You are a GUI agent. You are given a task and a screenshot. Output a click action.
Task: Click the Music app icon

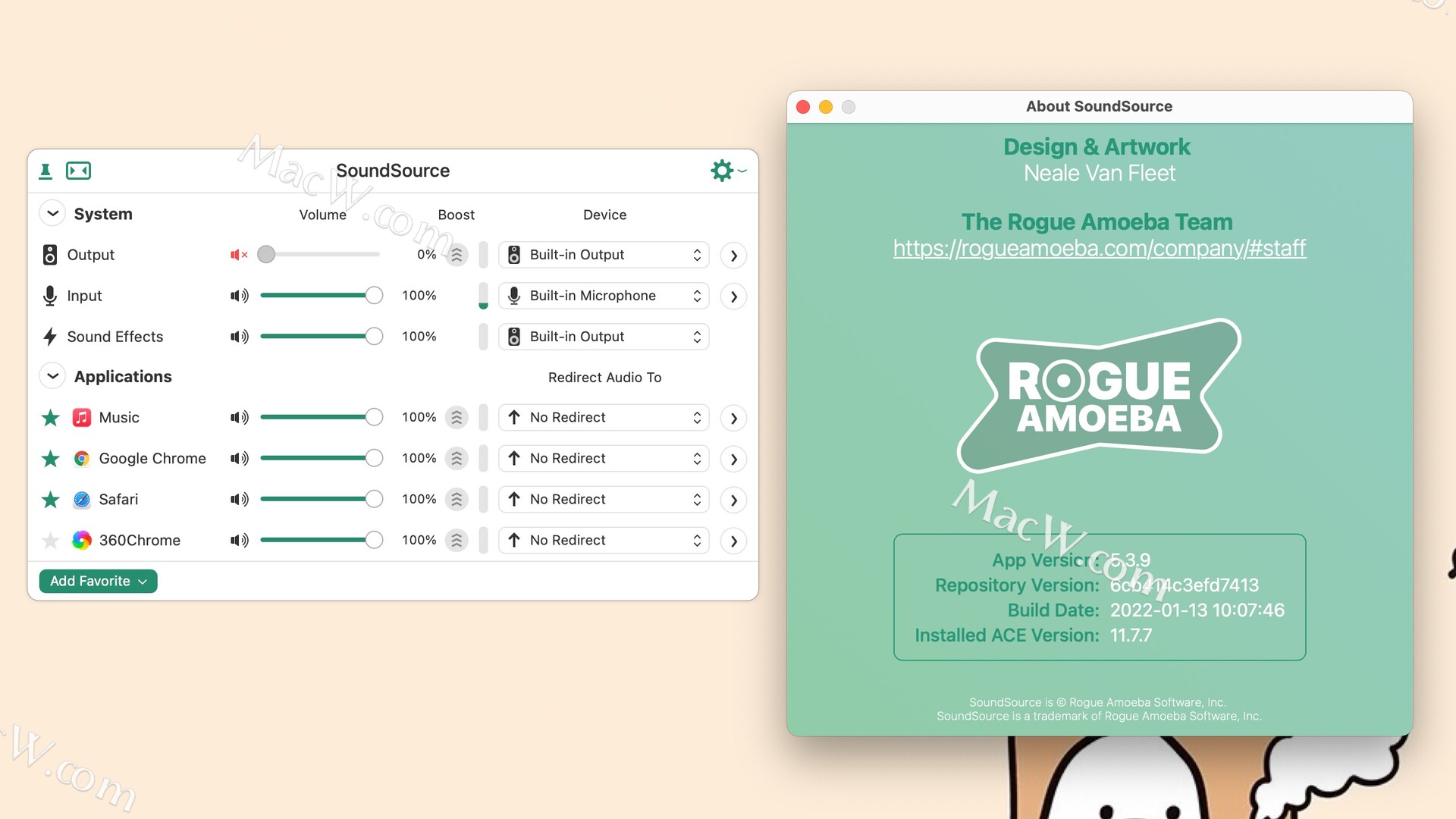(82, 417)
